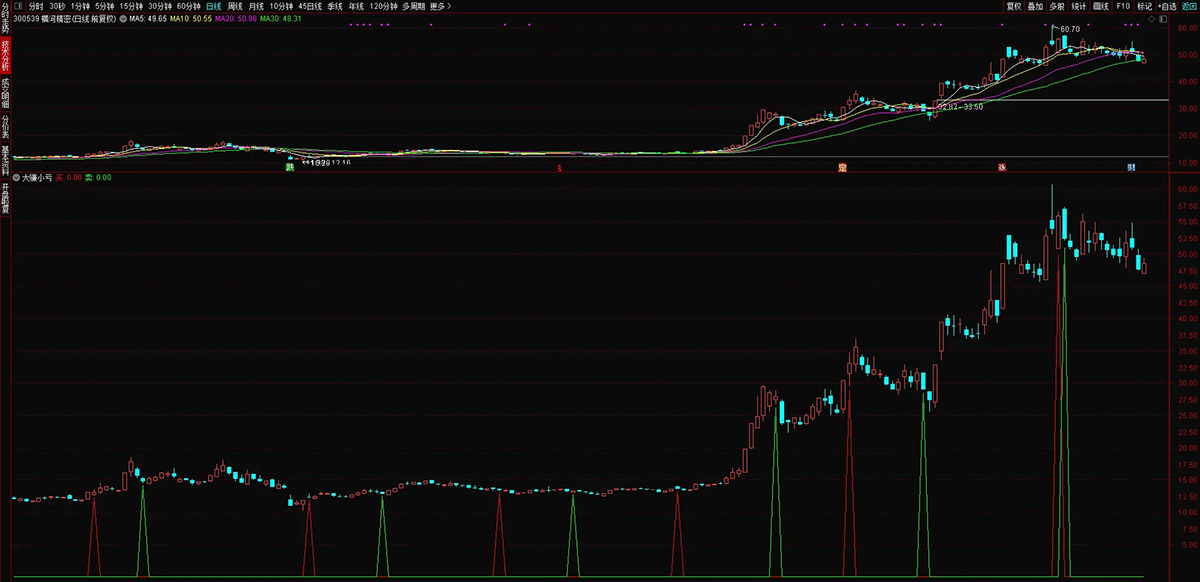
Task: Open the 基本资料 sidebar tab
Action: 5,162
